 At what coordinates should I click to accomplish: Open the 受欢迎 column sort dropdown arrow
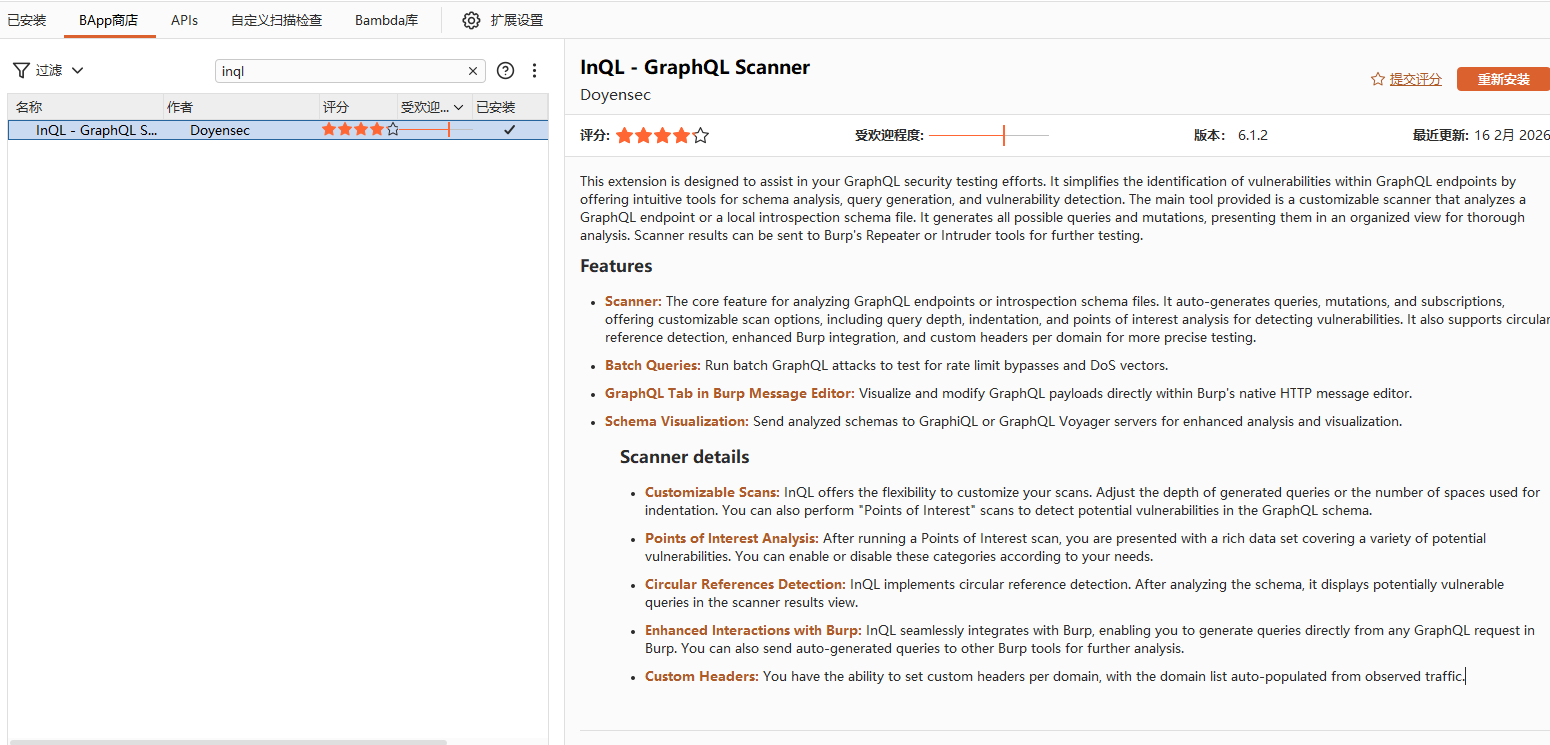(459, 107)
